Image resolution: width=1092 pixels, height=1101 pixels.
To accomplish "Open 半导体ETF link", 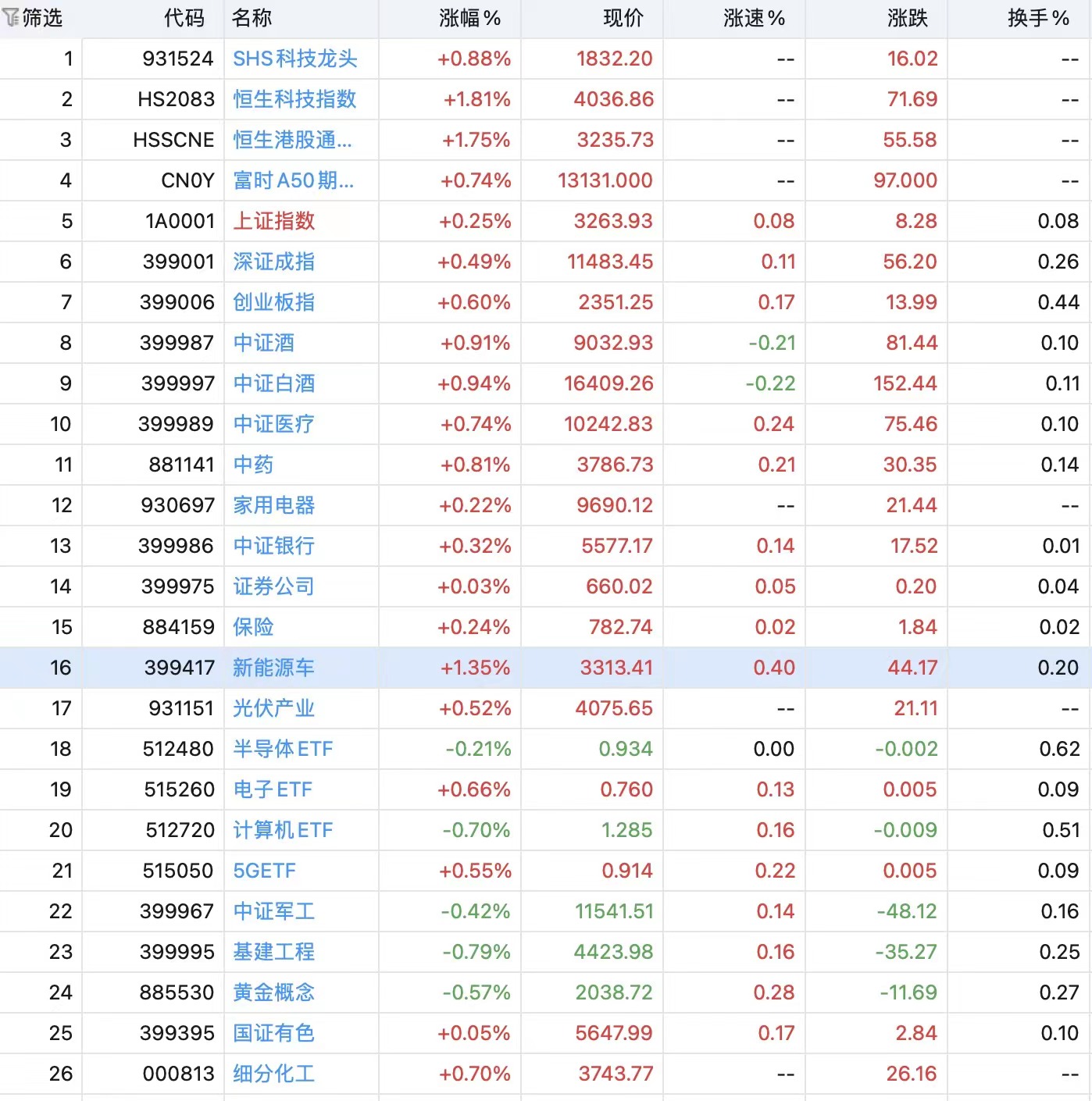I will pos(283,749).
